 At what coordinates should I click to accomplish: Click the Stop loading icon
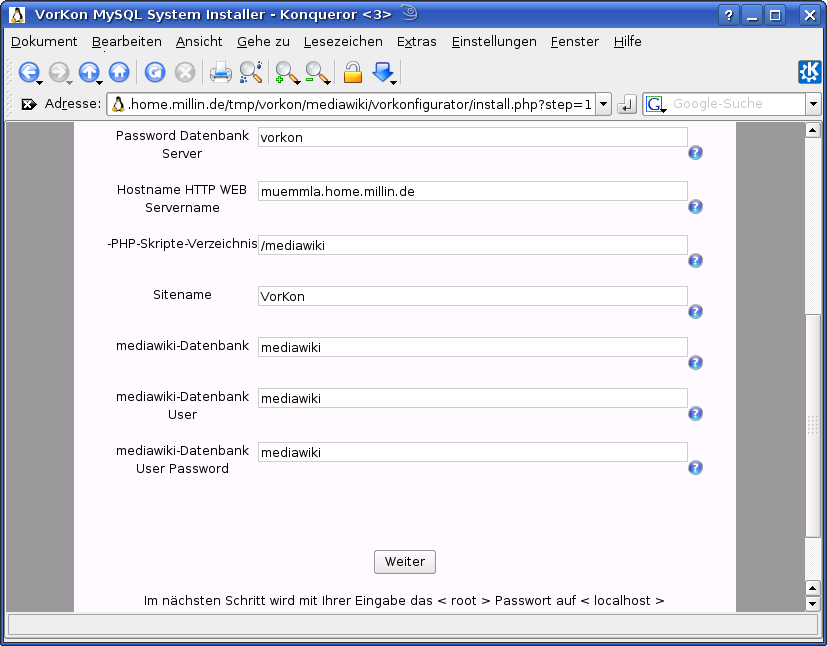(x=185, y=72)
